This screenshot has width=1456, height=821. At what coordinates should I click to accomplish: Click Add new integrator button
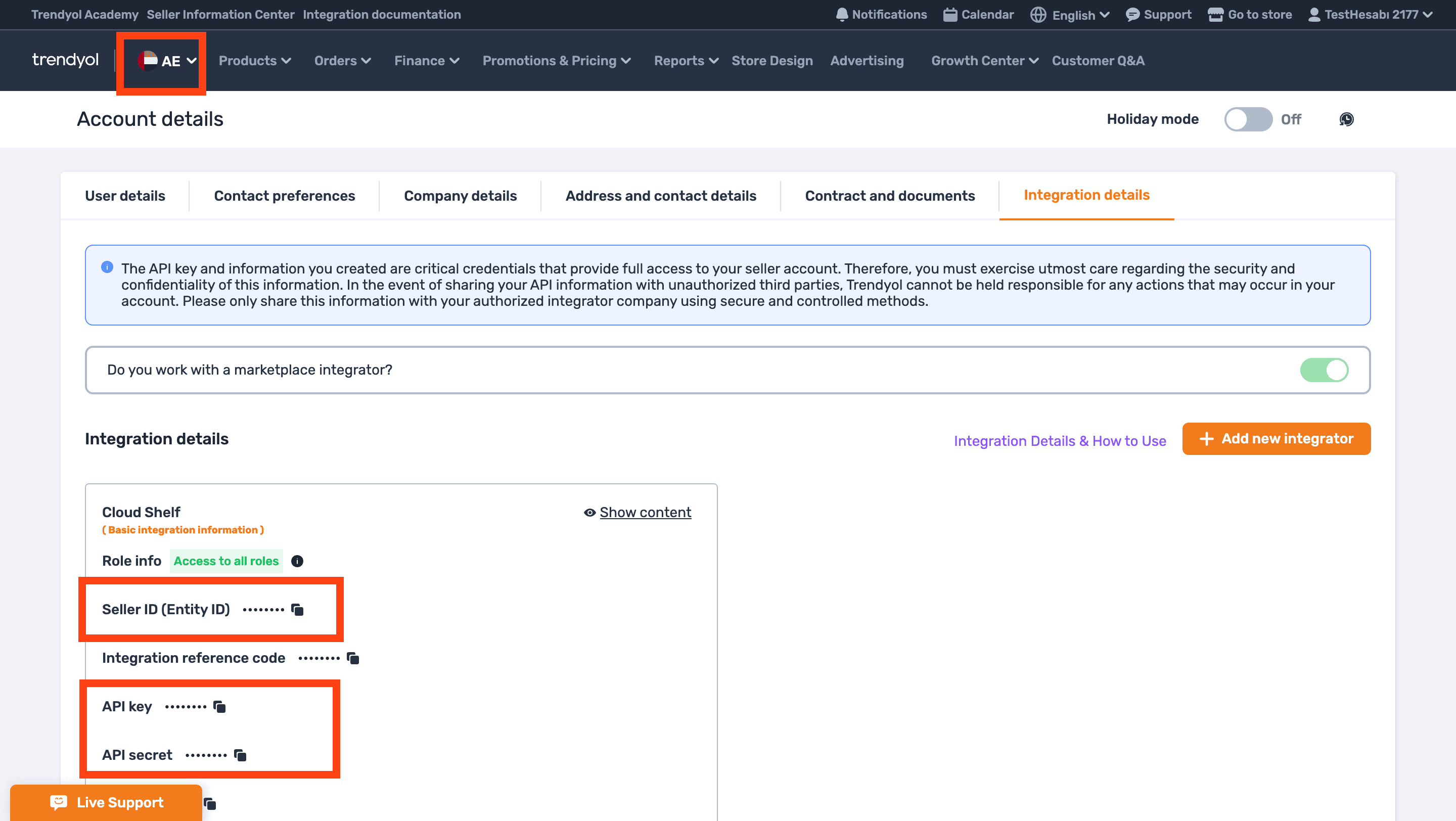tap(1276, 438)
